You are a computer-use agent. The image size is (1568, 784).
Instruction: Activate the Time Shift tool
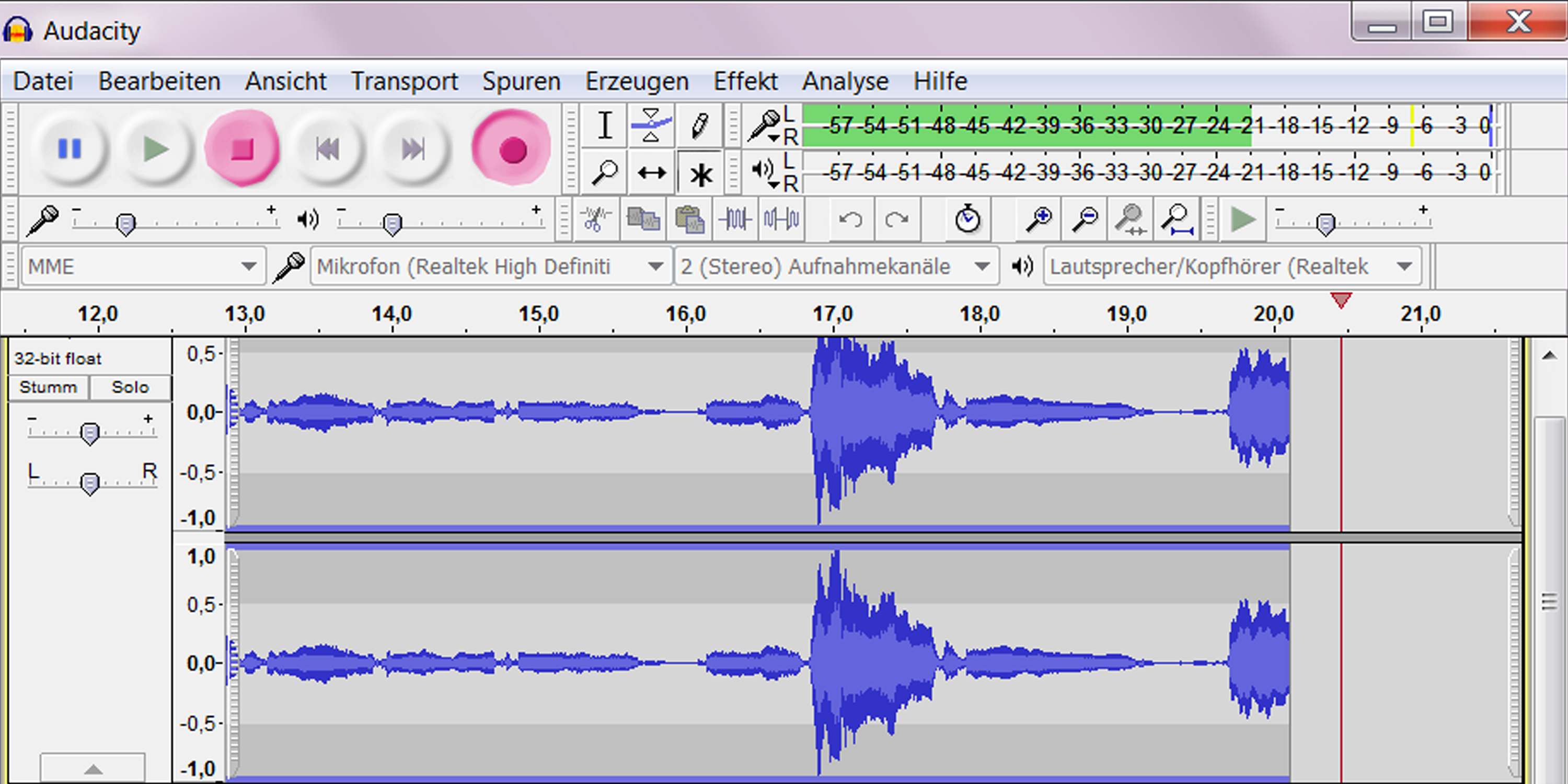(x=651, y=174)
